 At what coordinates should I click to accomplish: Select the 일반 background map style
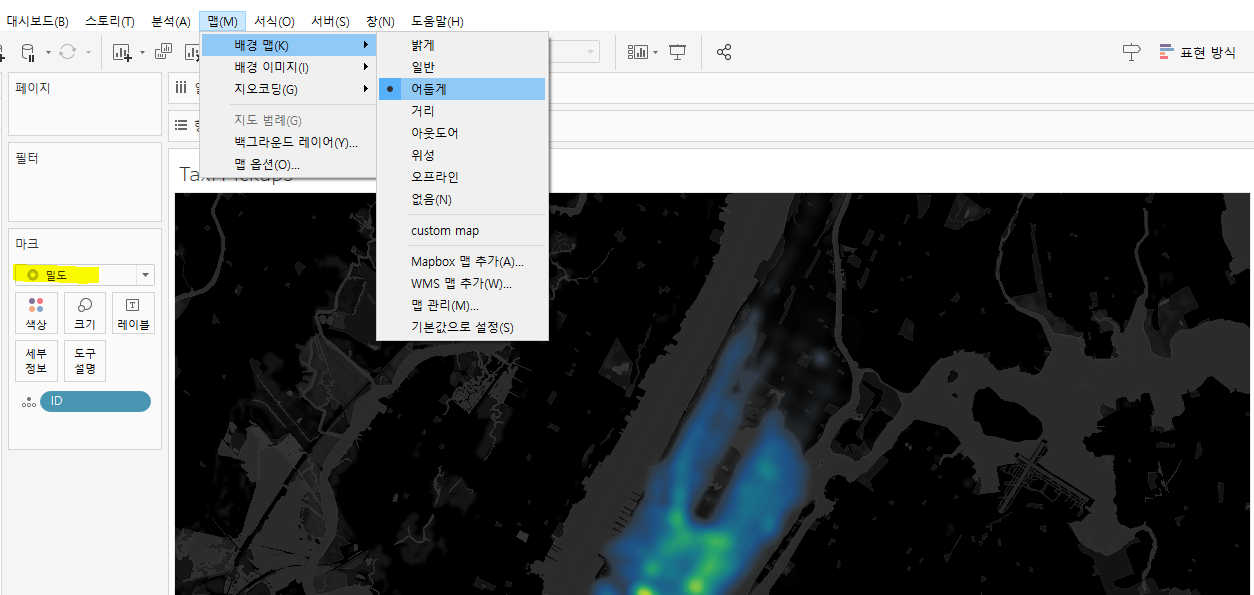tap(462, 67)
